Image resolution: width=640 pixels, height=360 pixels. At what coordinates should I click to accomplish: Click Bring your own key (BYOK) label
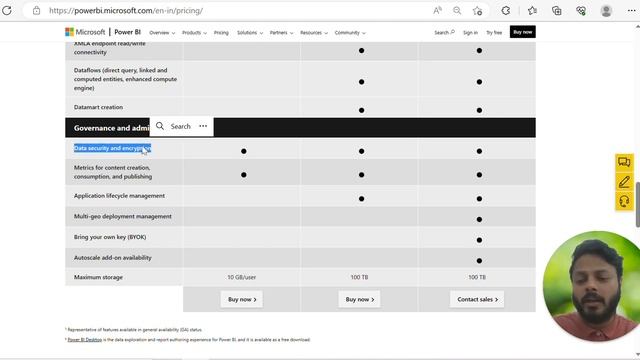tap(110, 237)
